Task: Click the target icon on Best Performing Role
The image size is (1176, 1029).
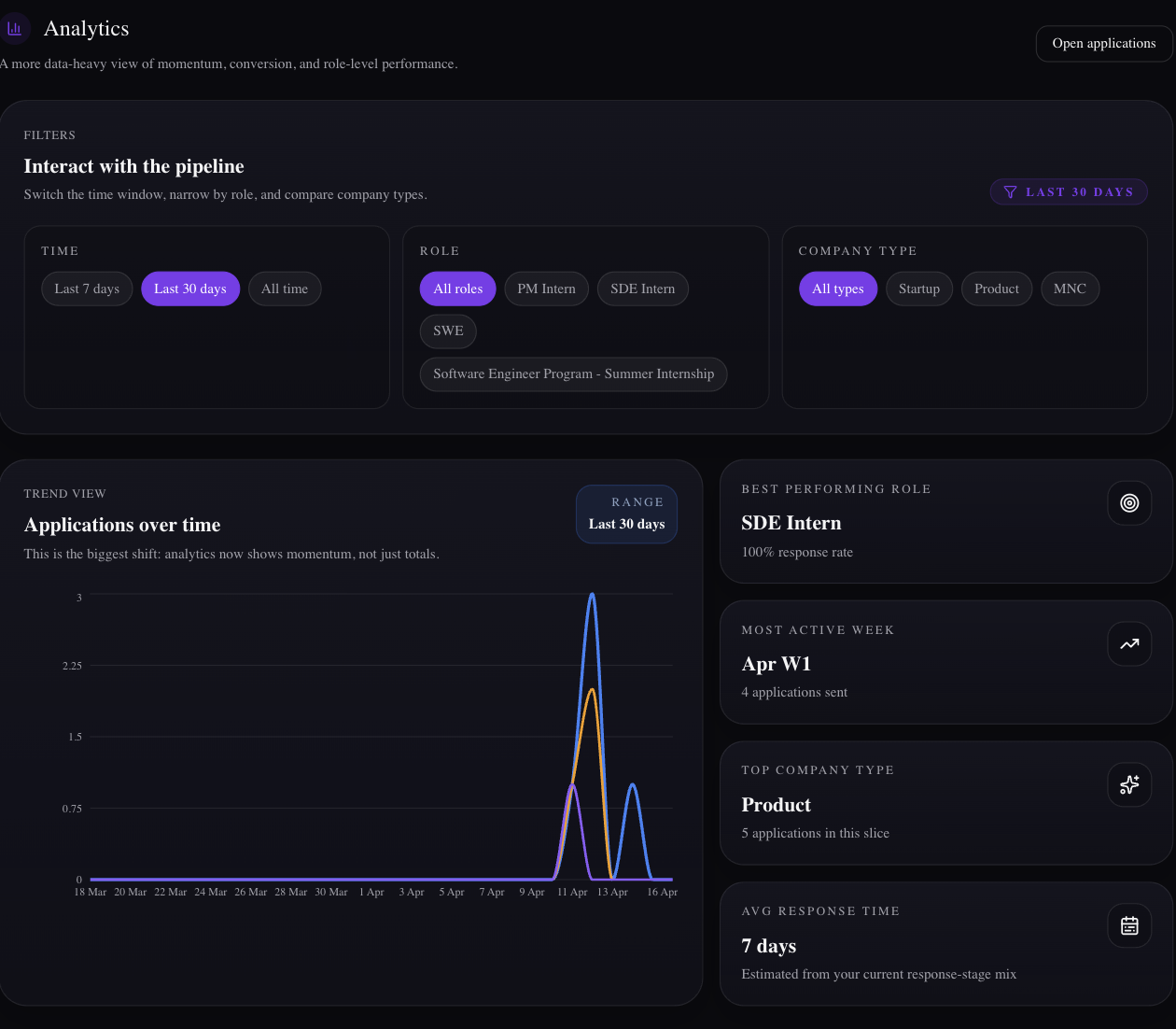Action: pos(1129,503)
